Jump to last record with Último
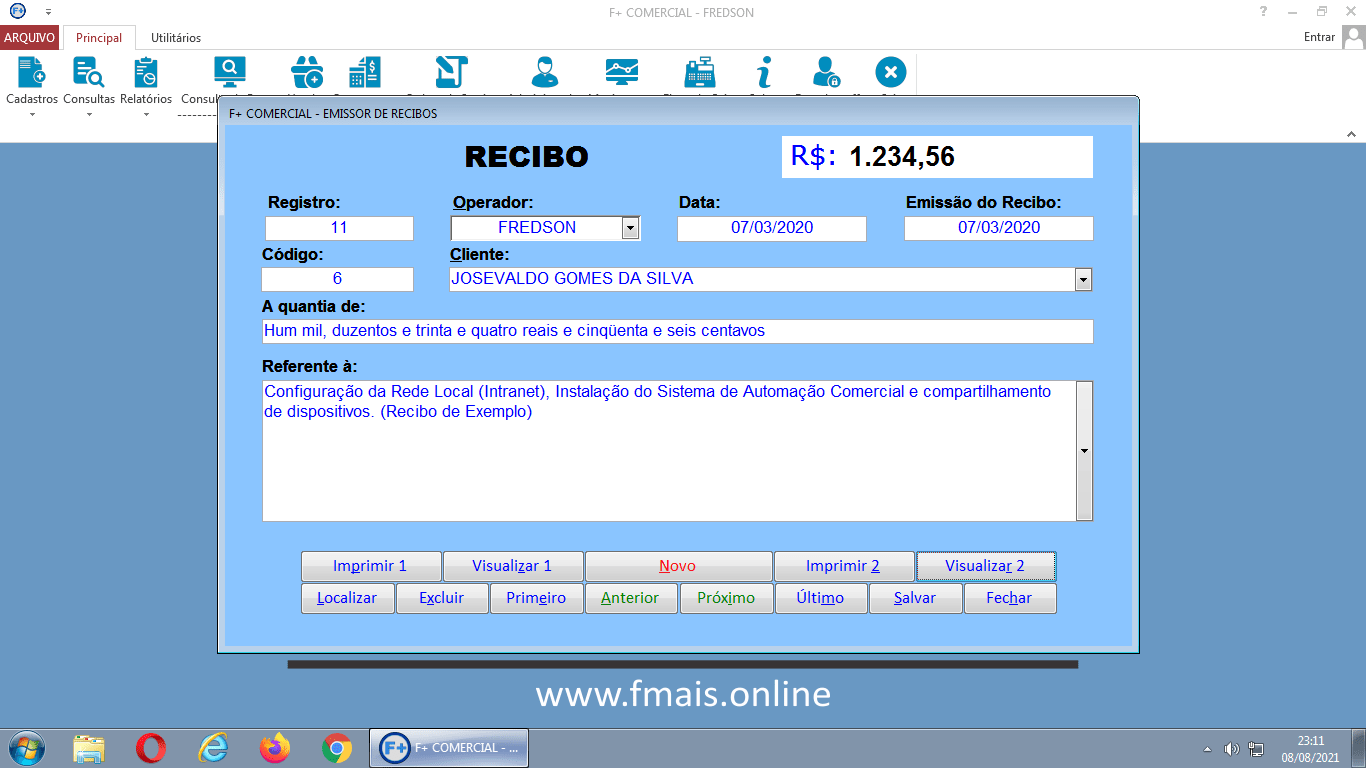 (x=821, y=598)
